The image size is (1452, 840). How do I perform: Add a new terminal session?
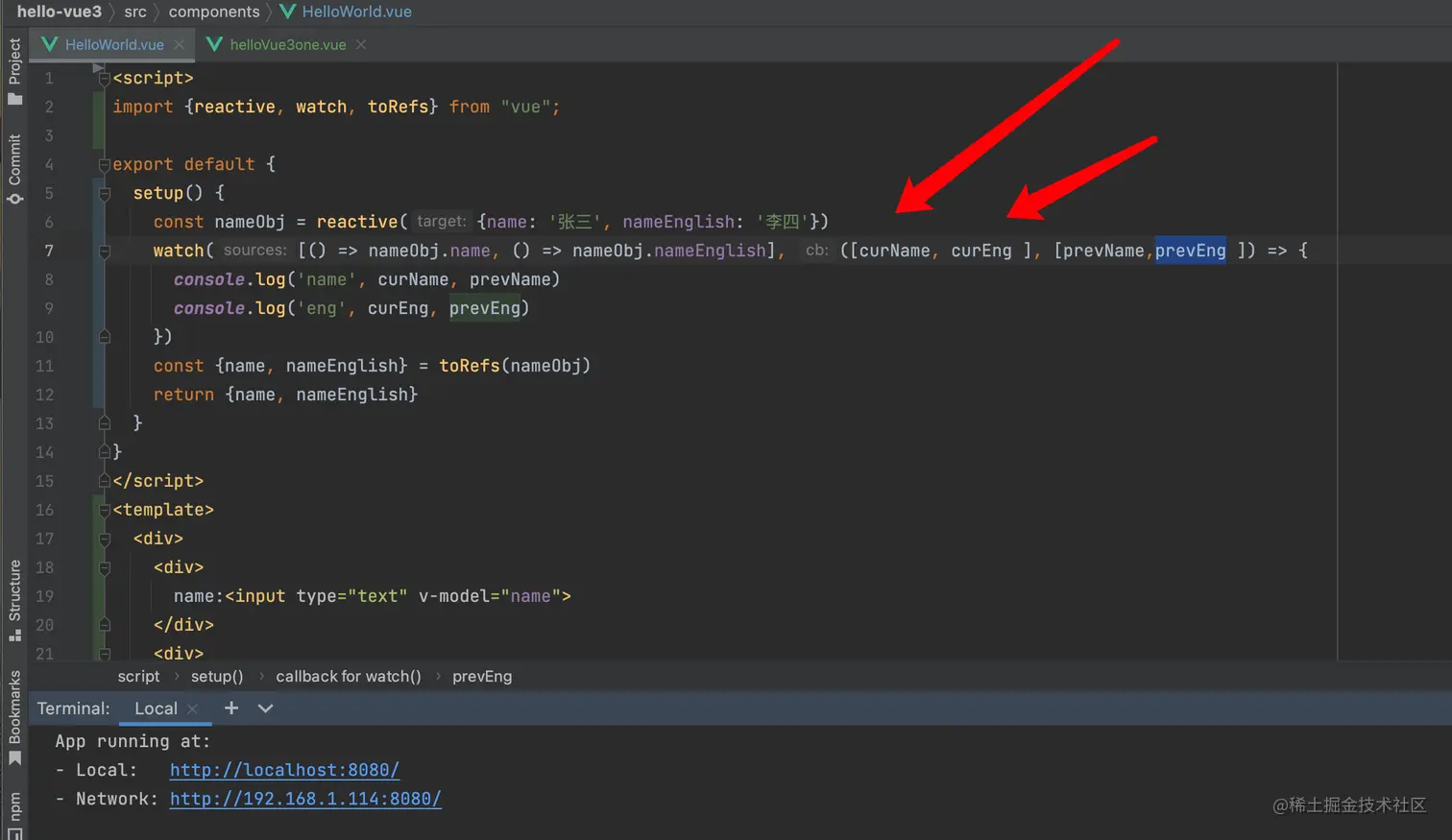(231, 708)
